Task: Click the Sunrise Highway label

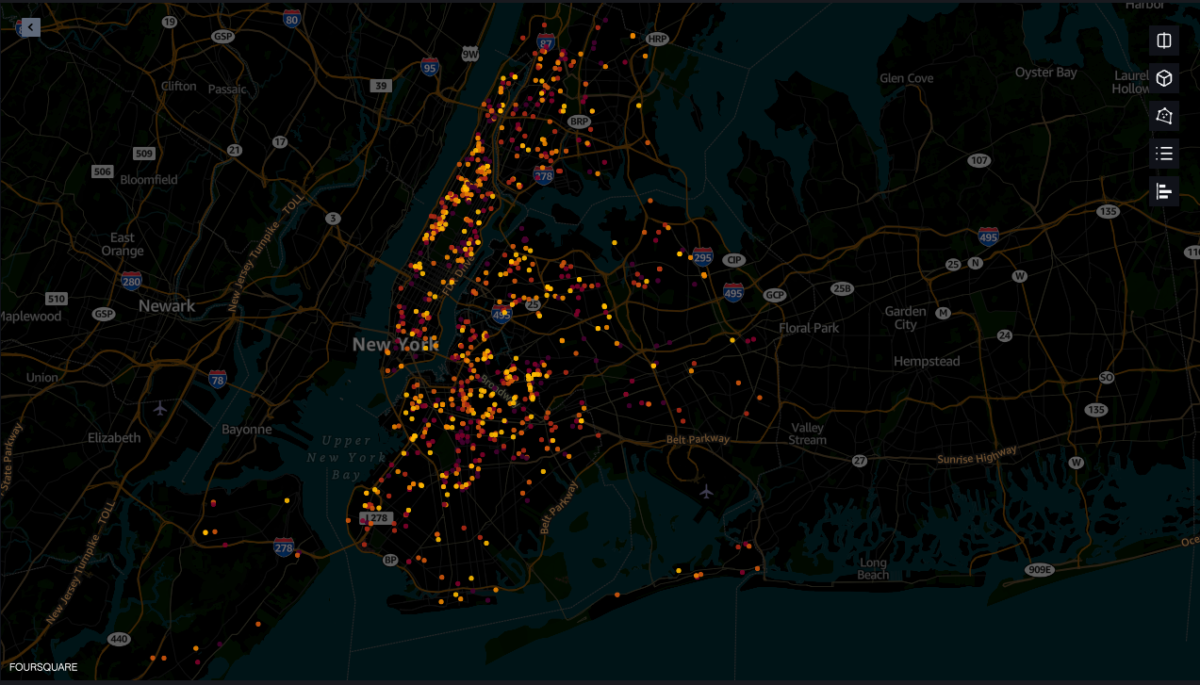Action: 977,455
